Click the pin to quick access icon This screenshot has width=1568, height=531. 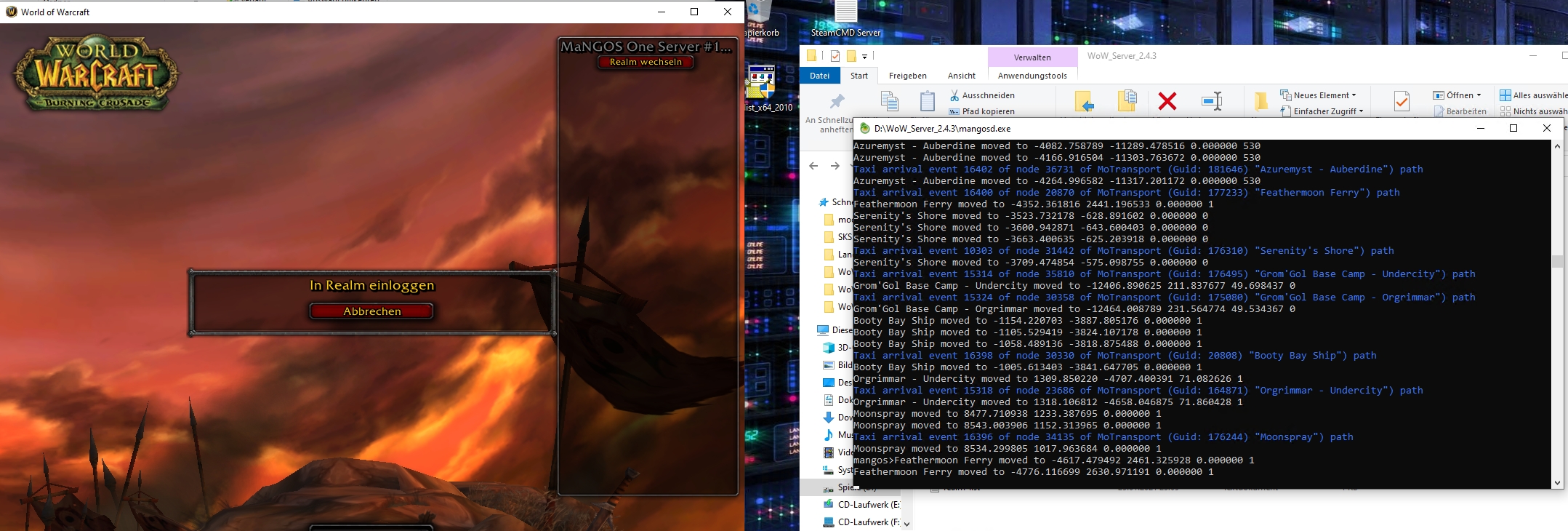[837, 101]
